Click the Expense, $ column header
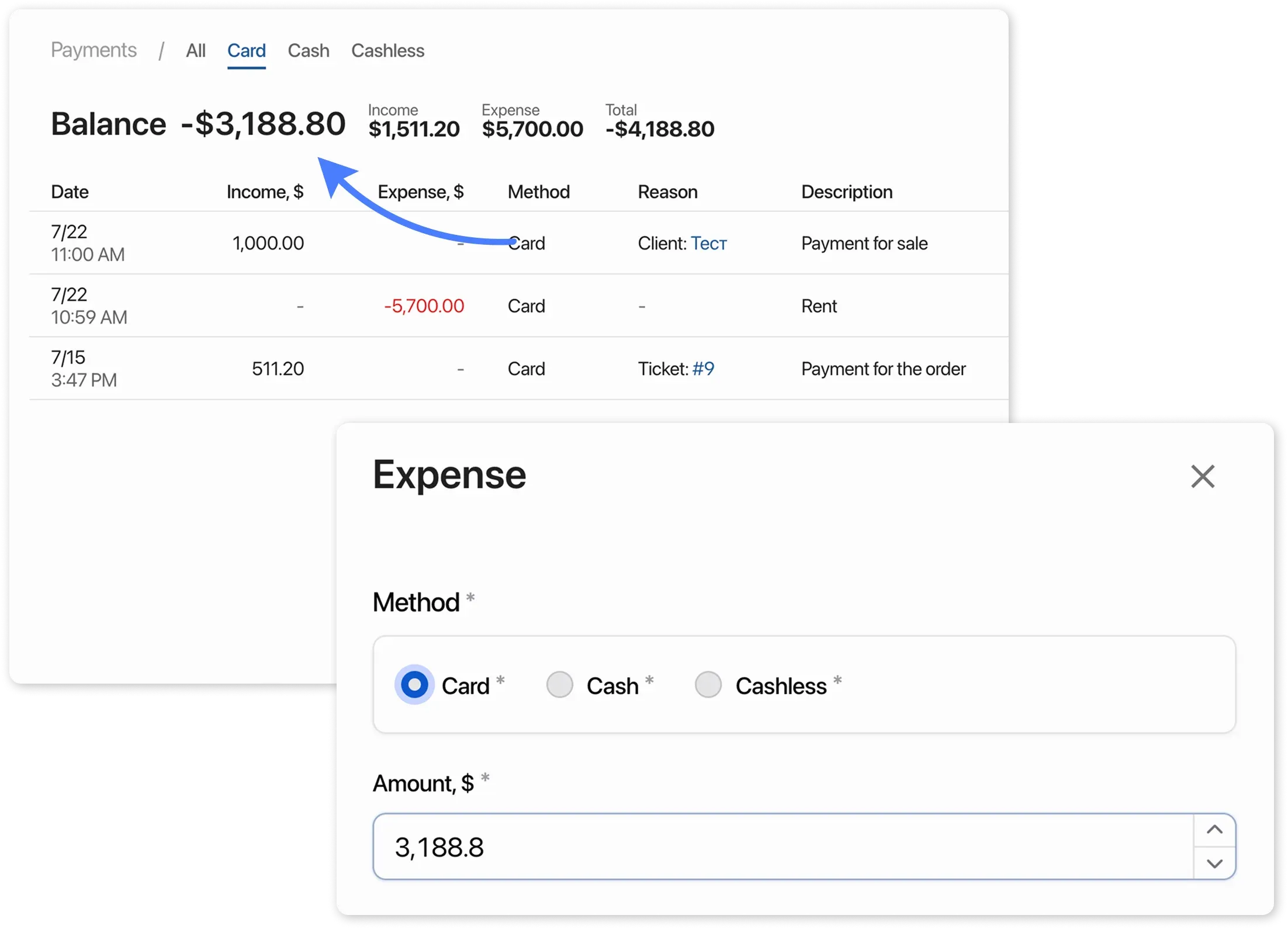 [x=420, y=192]
